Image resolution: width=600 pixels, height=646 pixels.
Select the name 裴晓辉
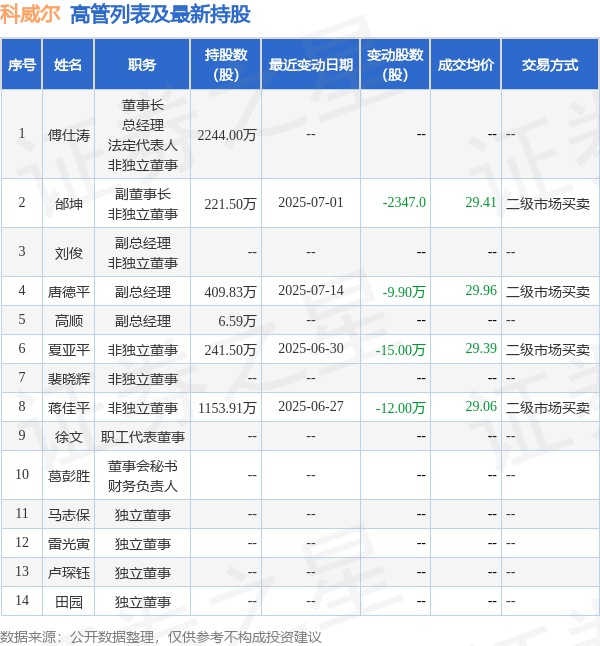(x=68, y=379)
